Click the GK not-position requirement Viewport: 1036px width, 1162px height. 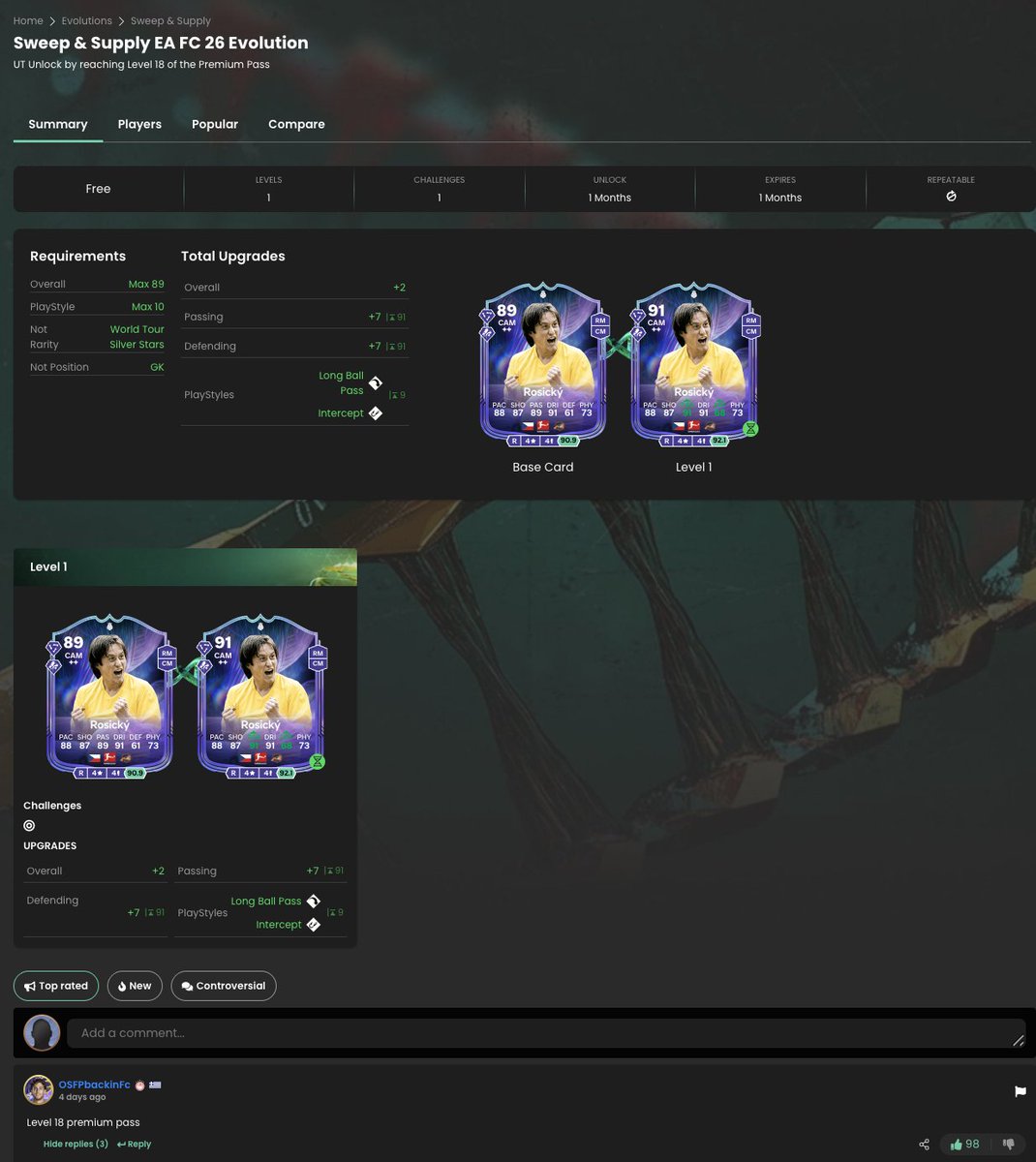click(157, 367)
